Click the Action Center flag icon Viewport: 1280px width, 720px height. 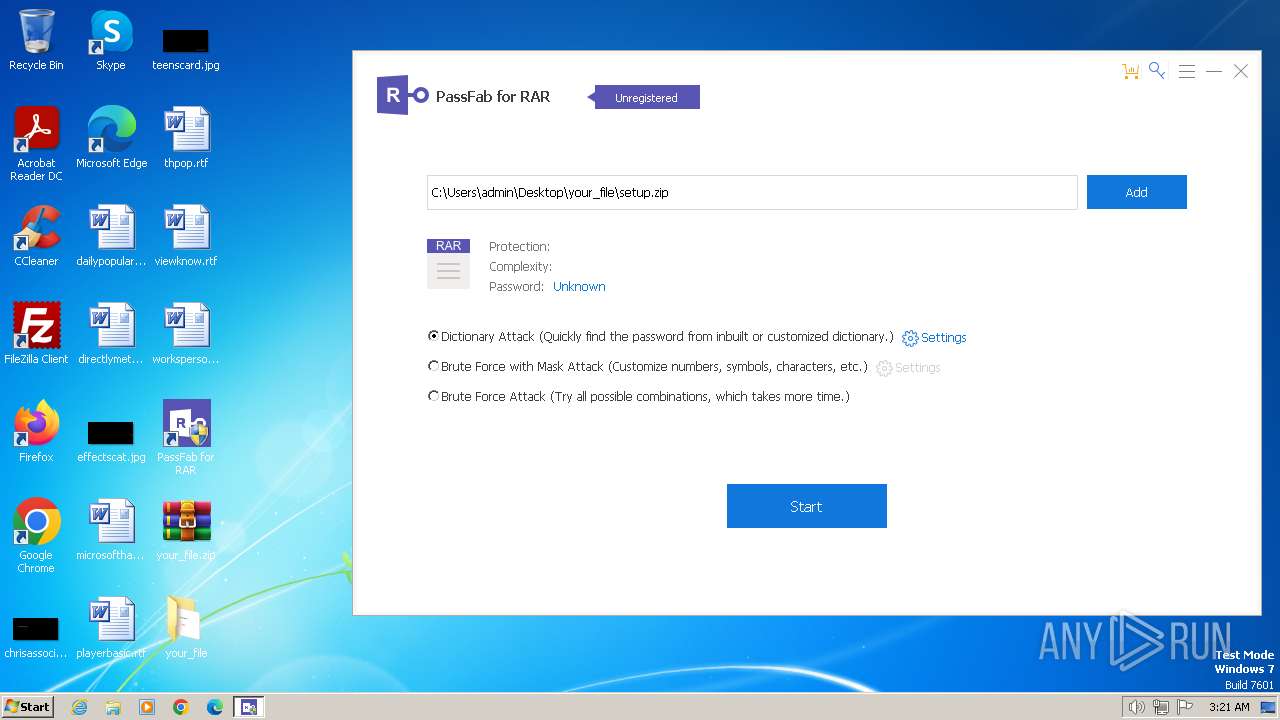(1185, 707)
